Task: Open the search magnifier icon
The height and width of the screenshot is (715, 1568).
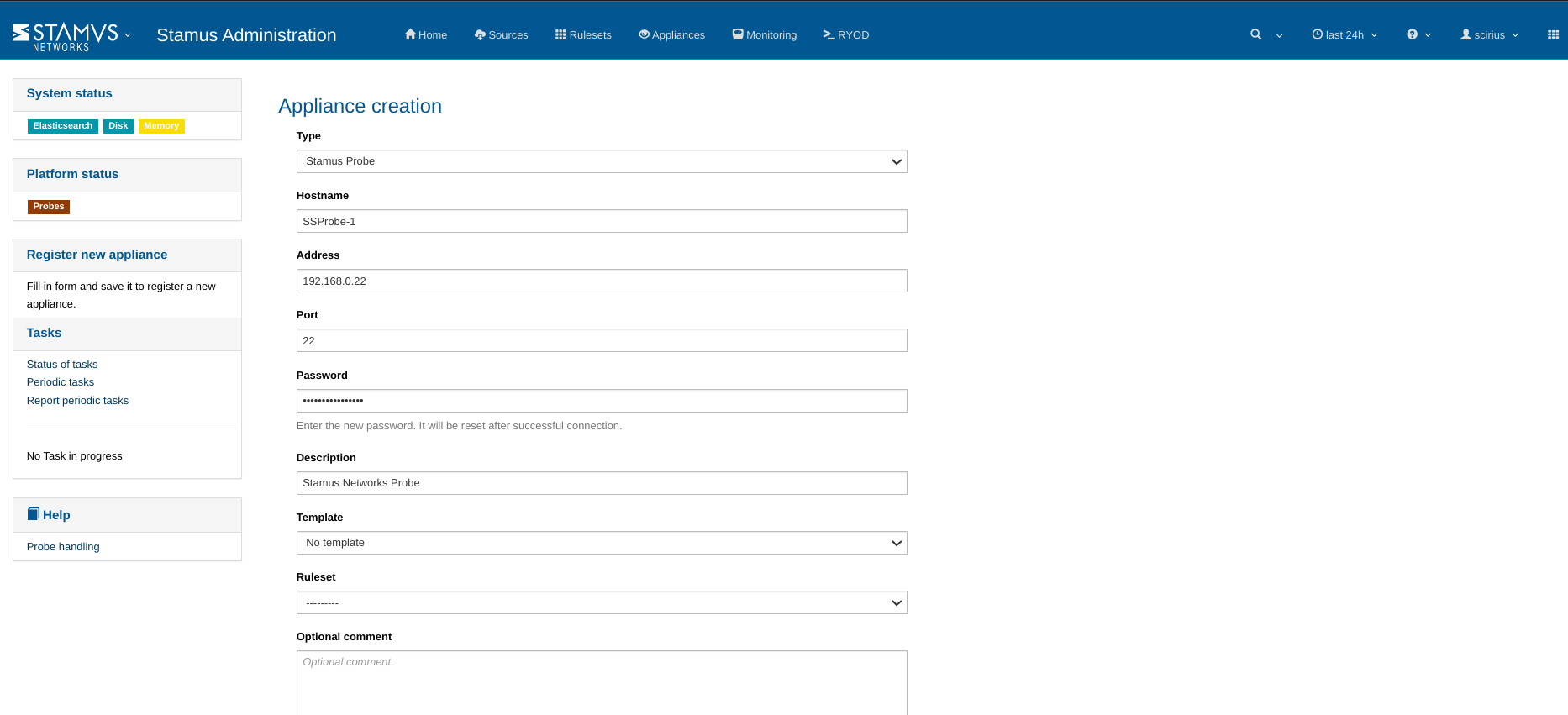Action: 1255,34
